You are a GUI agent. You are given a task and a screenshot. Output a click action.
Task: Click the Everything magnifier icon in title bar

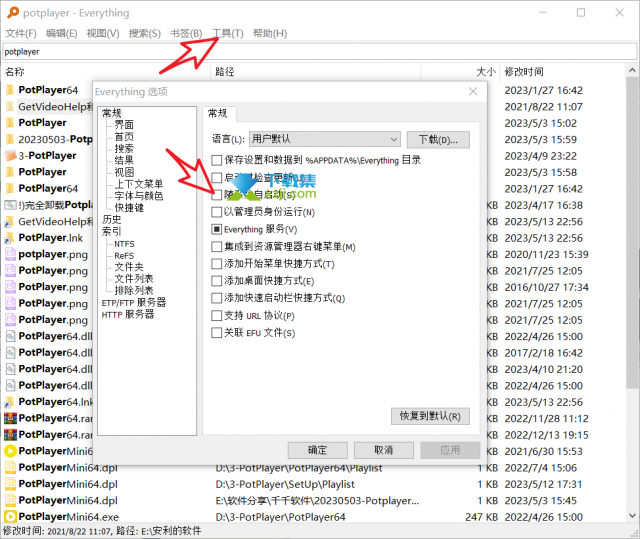13,12
